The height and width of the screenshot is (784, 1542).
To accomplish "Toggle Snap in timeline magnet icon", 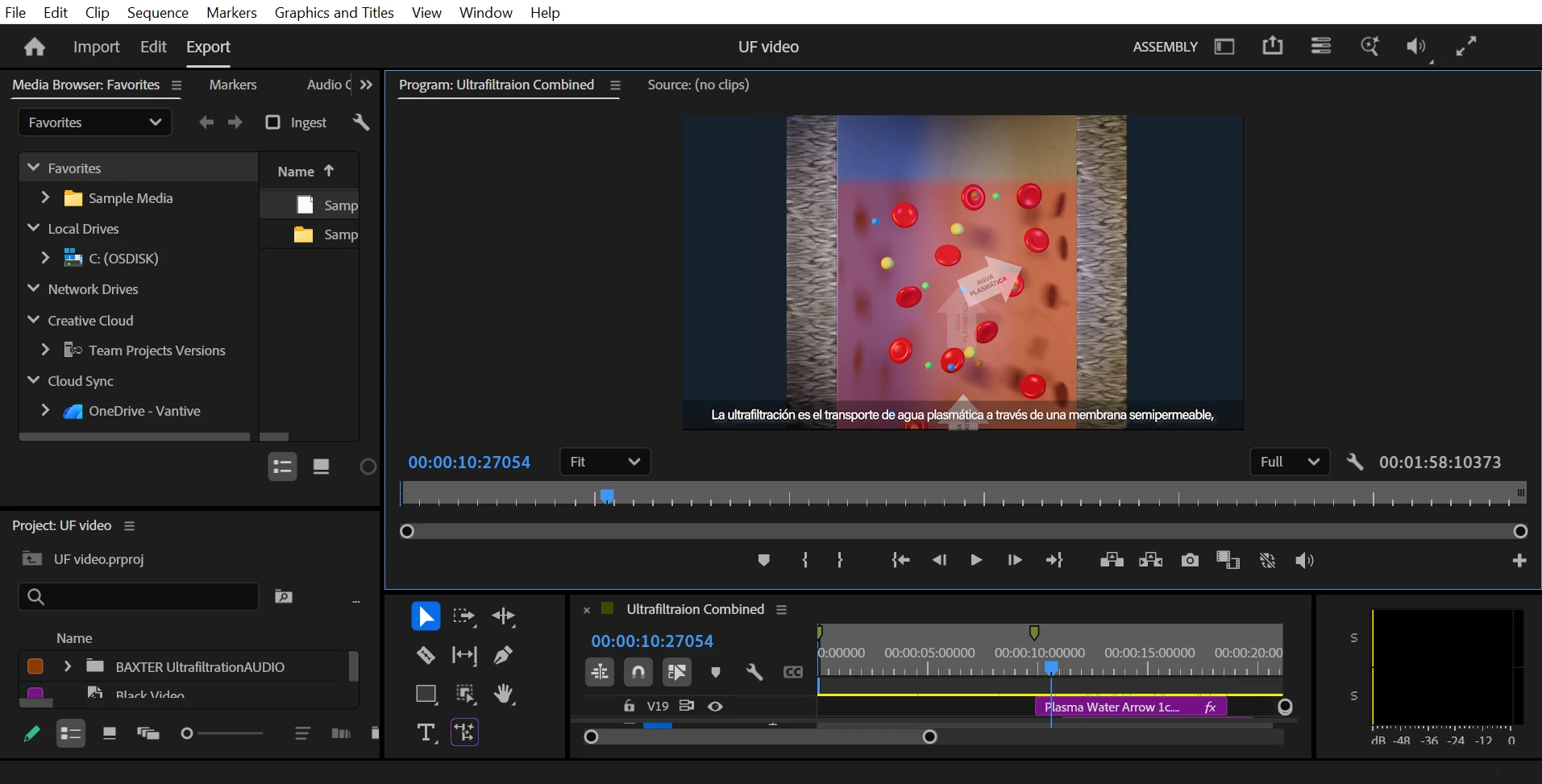I will click(638, 672).
